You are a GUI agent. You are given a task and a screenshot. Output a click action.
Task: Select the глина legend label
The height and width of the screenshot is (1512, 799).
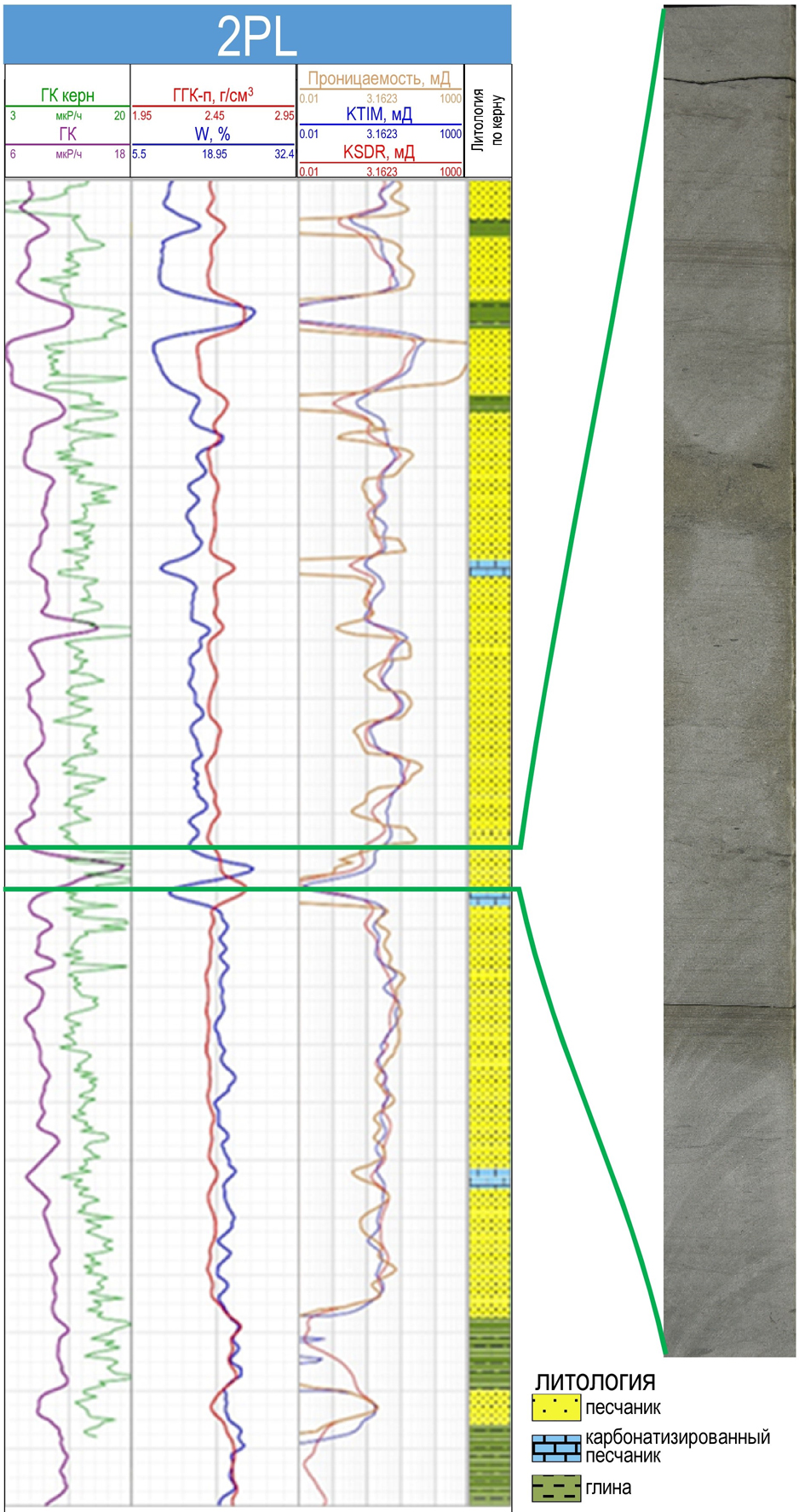pyautogui.click(x=608, y=1488)
